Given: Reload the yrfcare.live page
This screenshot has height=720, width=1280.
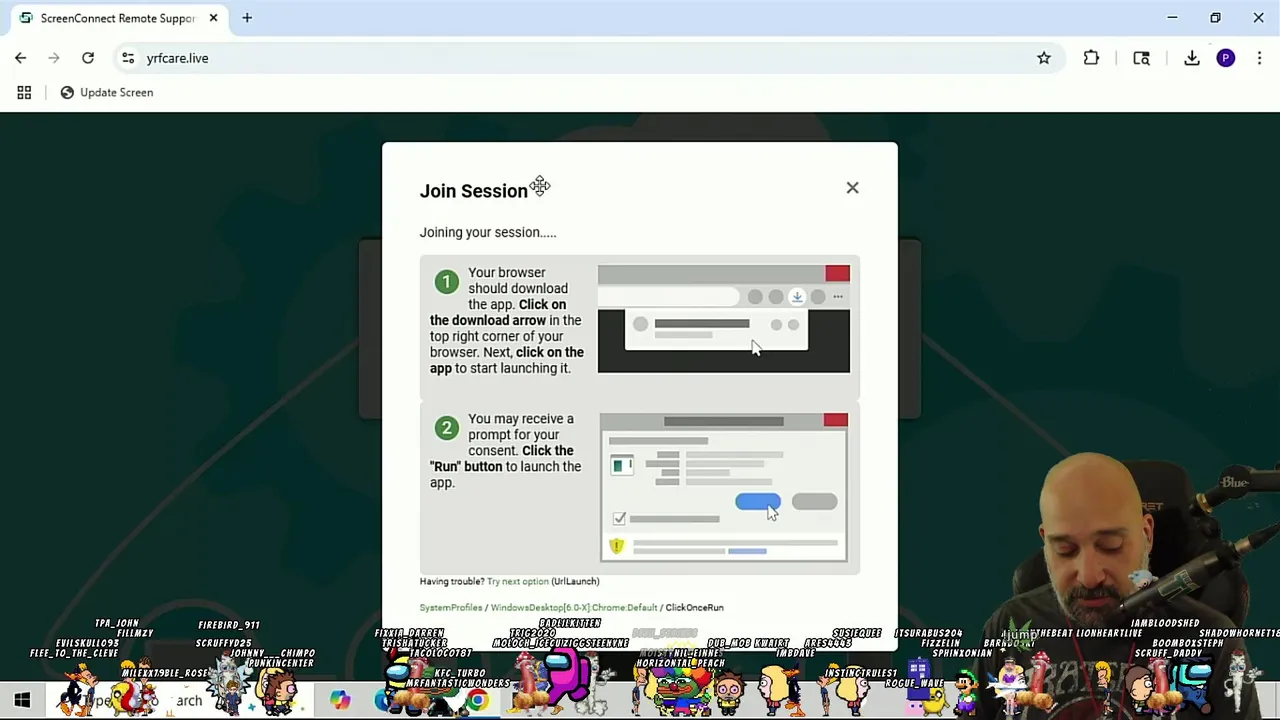Looking at the screenshot, I should click(88, 58).
